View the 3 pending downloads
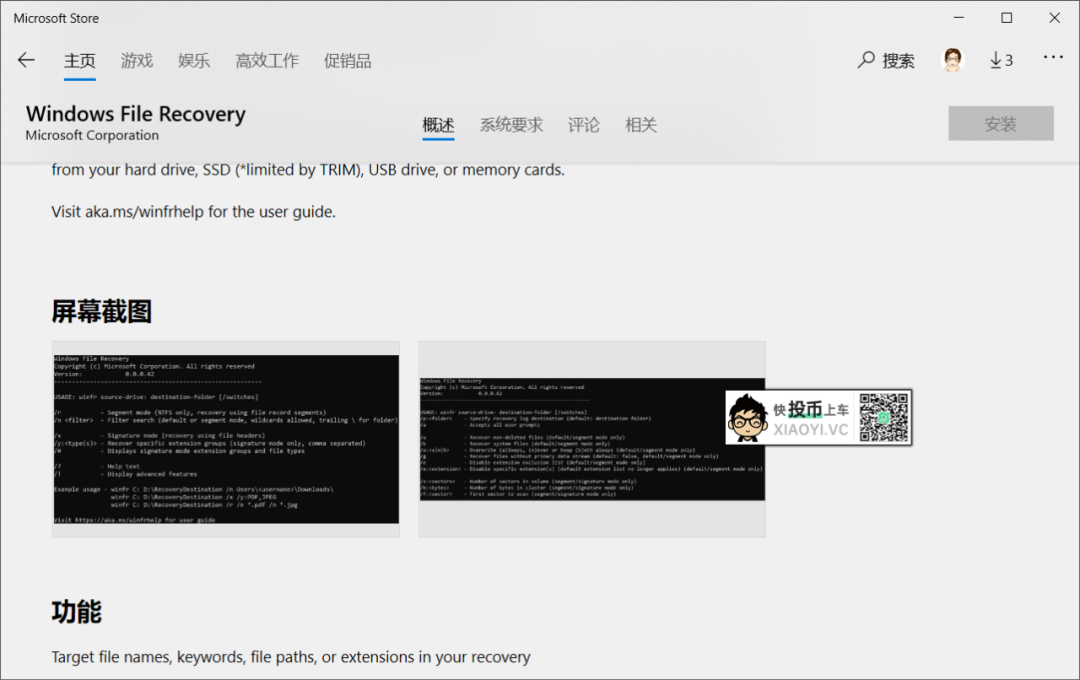The width and height of the screenshot is (1080, 680). (1000, 60)
